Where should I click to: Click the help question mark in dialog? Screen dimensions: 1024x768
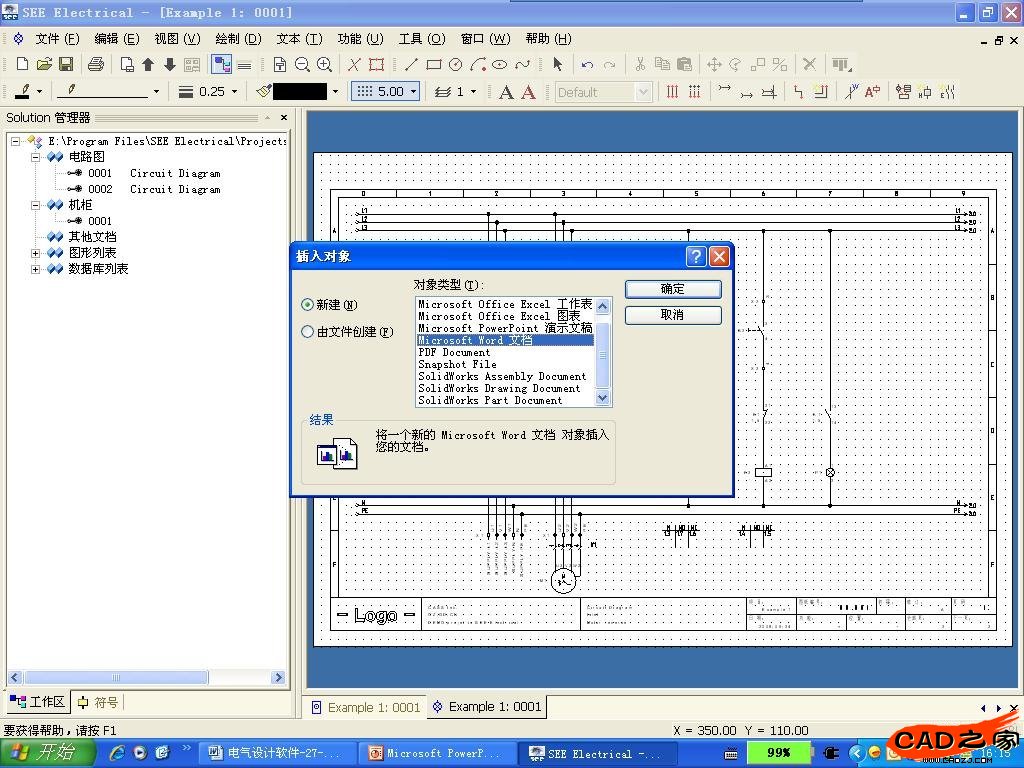click(696, 256)
